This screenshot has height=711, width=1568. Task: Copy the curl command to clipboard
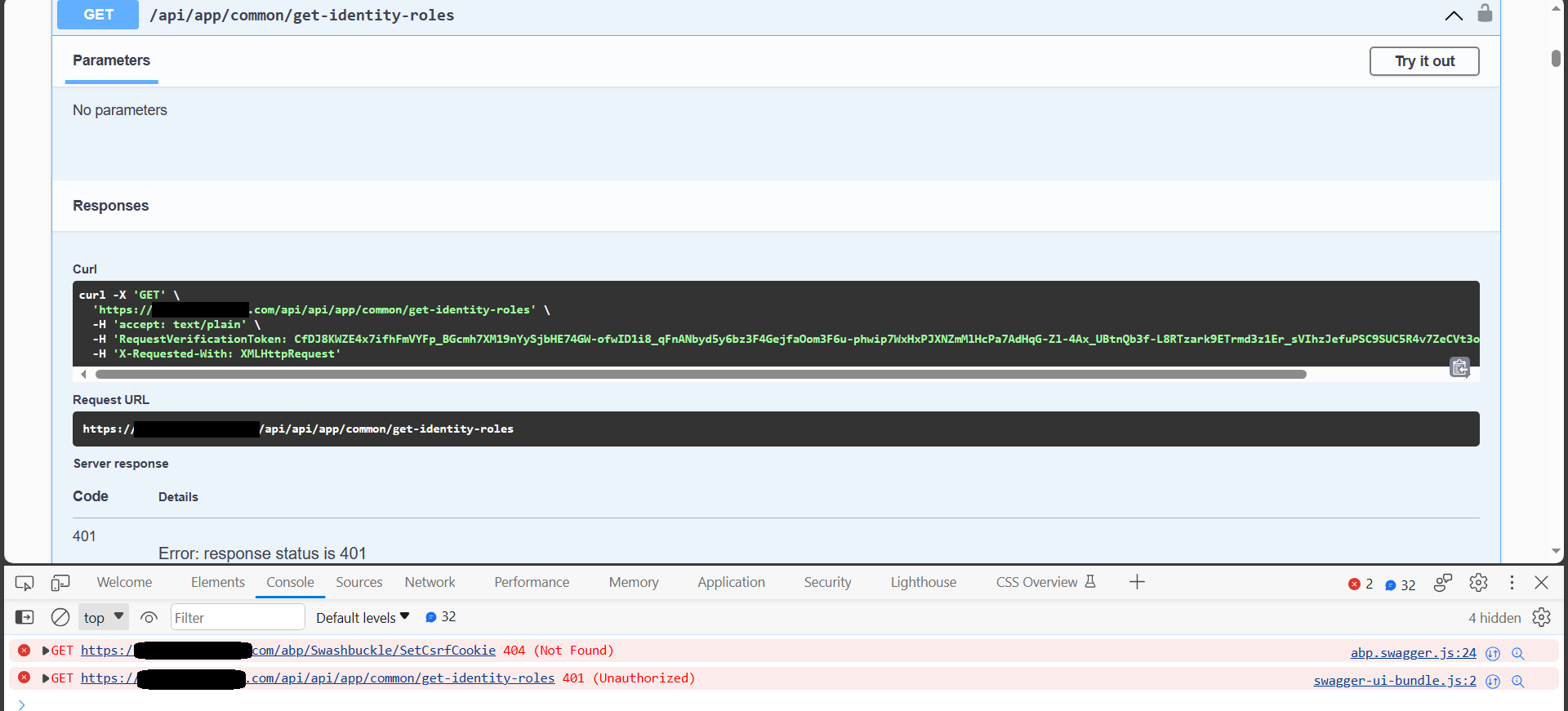pyautogui.click(x=1459, y=368)
